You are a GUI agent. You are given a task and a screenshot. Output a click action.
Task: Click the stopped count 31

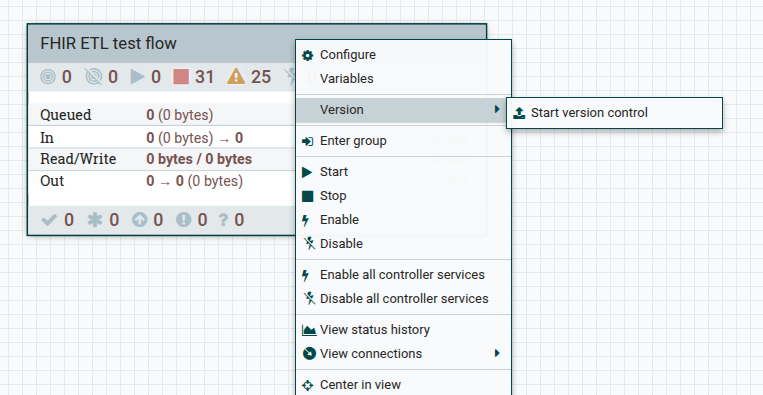click(x=204, y=77)
